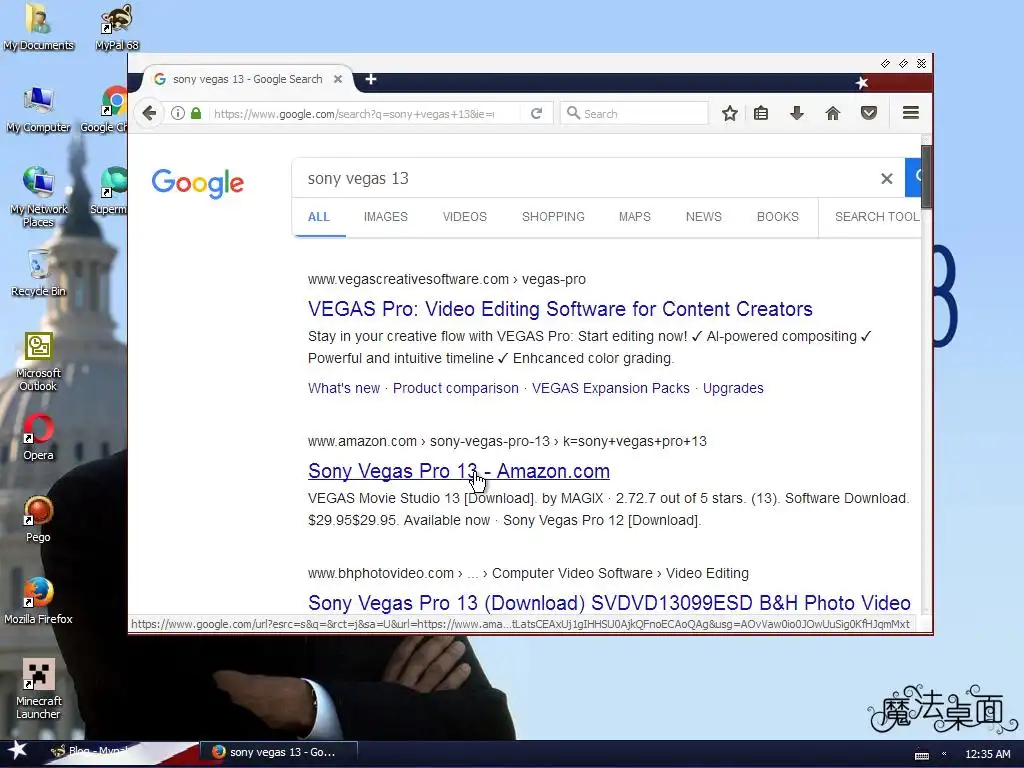Open the What's new sitelink
Image resolution: width=1024 pixels, height=768 pixels.
[344, 389]
